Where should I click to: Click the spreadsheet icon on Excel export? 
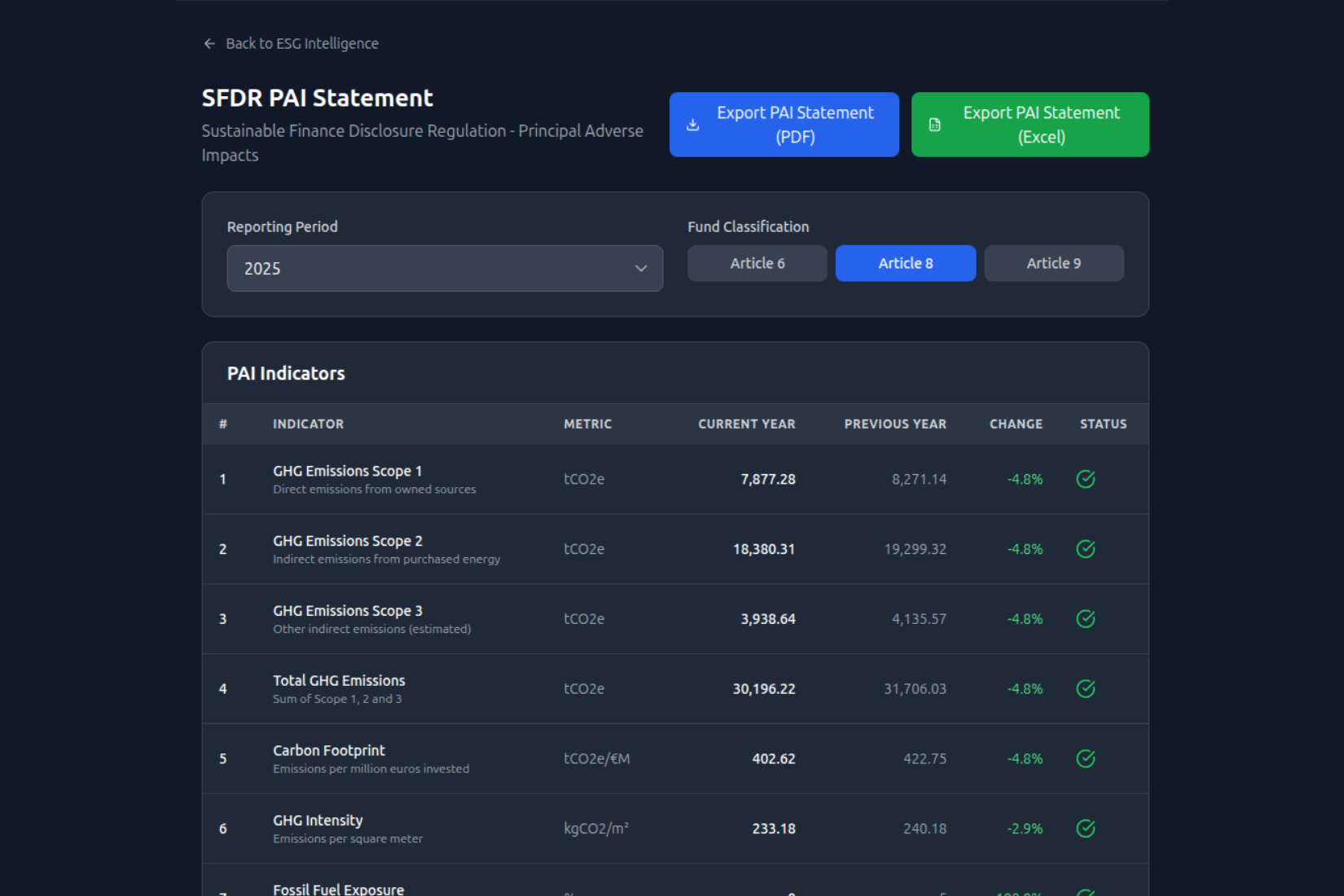(x=934, y=125)
